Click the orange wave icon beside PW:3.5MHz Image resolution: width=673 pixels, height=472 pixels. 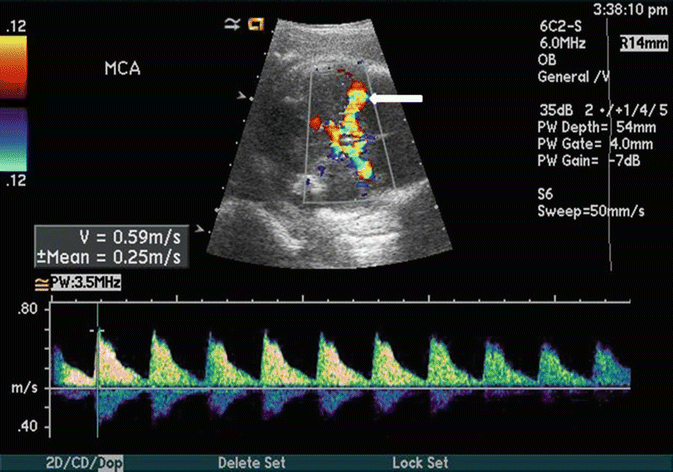(42, 284)
